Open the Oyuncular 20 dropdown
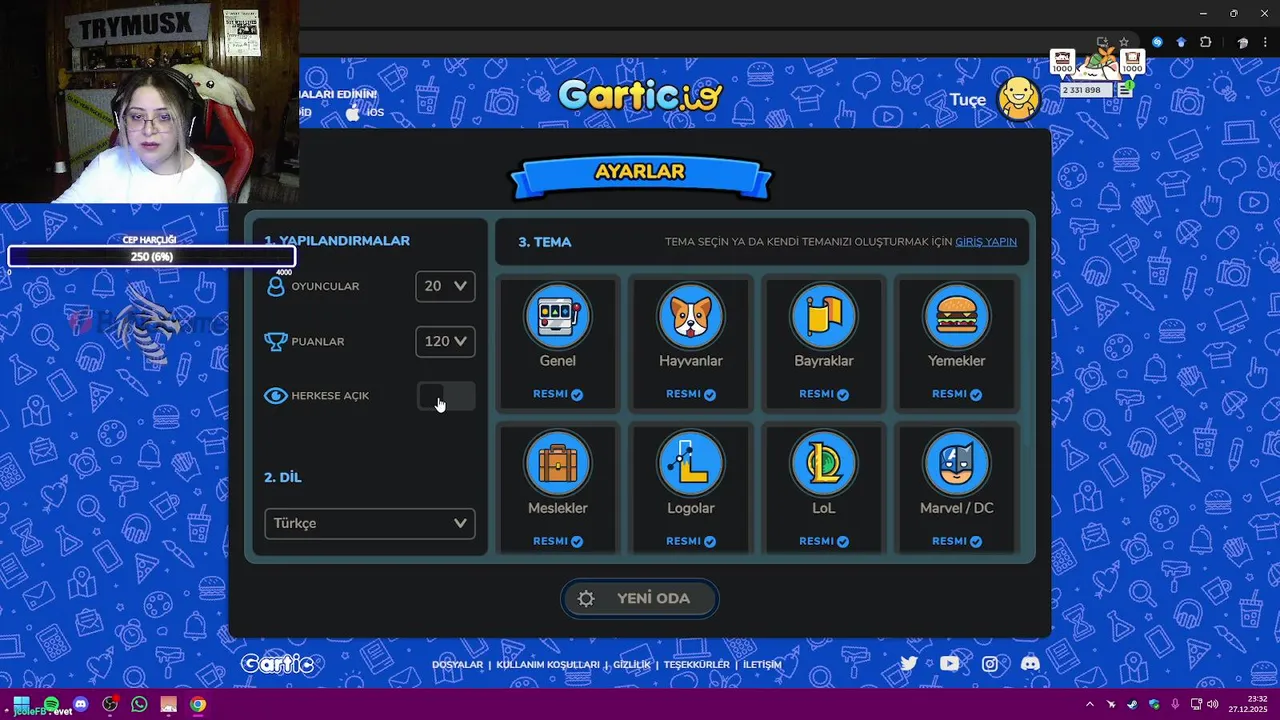This screenshot has height=720, width=1280. pos(445,286)
